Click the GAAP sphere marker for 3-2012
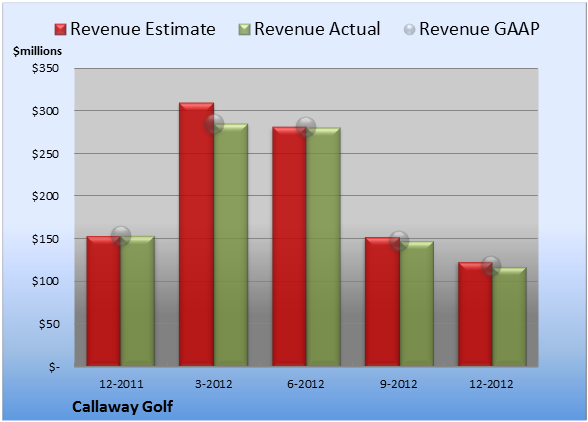This screenshot has width=588, height=422. click(x=214, y=124)
